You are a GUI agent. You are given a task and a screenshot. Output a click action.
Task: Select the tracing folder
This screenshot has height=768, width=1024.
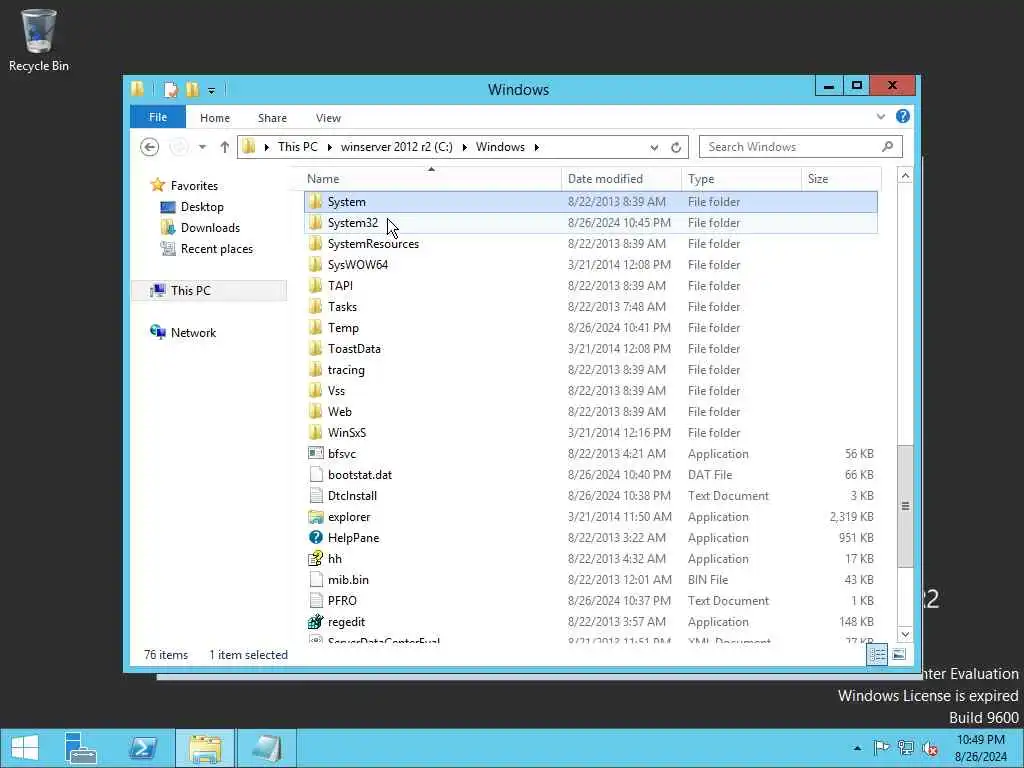pos(346,370)
